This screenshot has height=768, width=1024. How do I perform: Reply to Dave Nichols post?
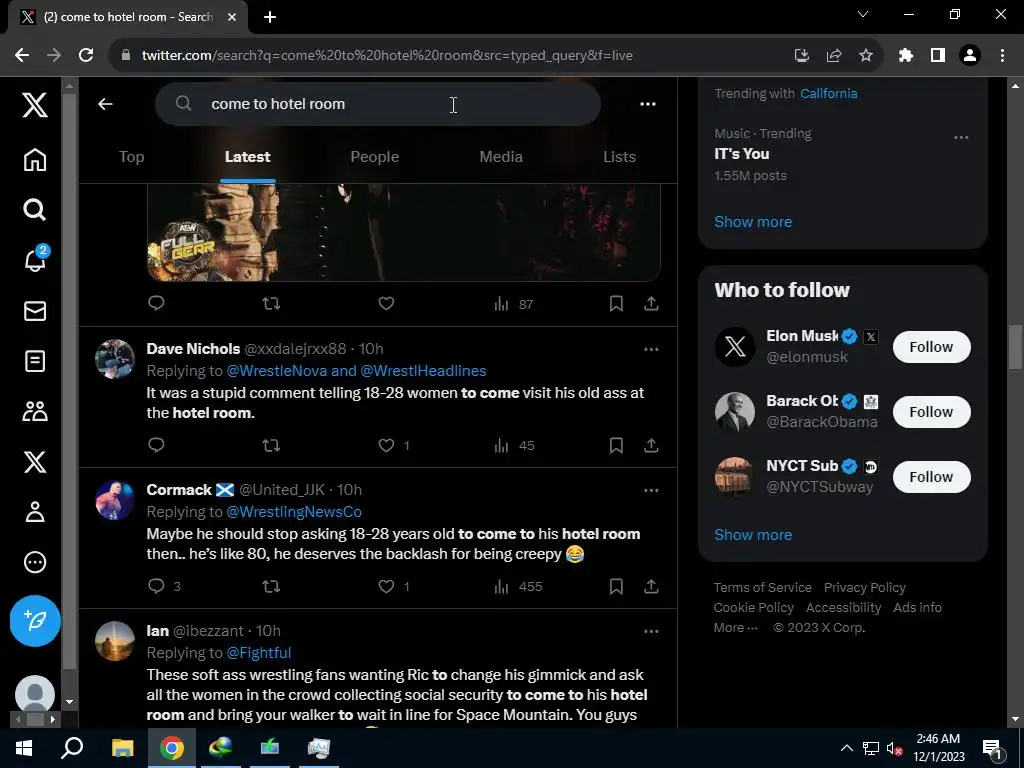coord(156,445)
